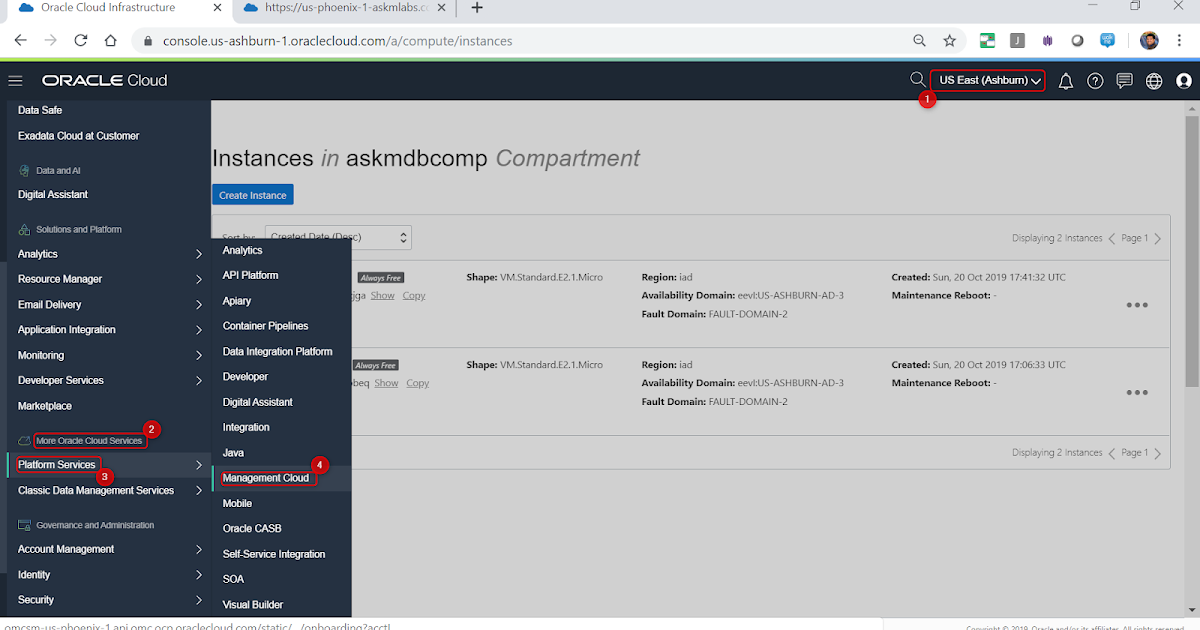The height and width of the screenshot is (630, 1200).
Task: Open the user profile avatar icon
Action: click(1184, 79)
